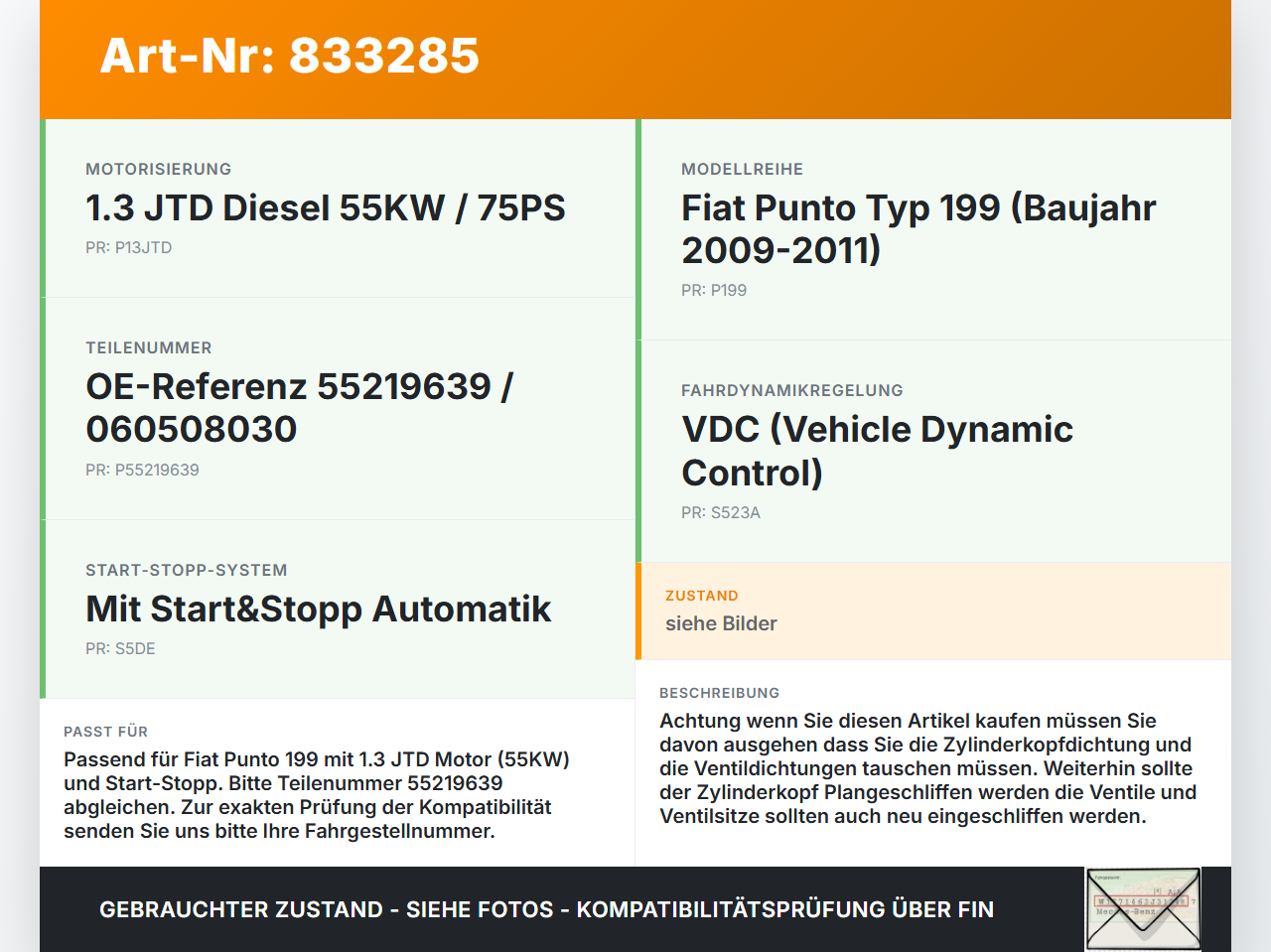Click the TEILENUMMER label

149,347
